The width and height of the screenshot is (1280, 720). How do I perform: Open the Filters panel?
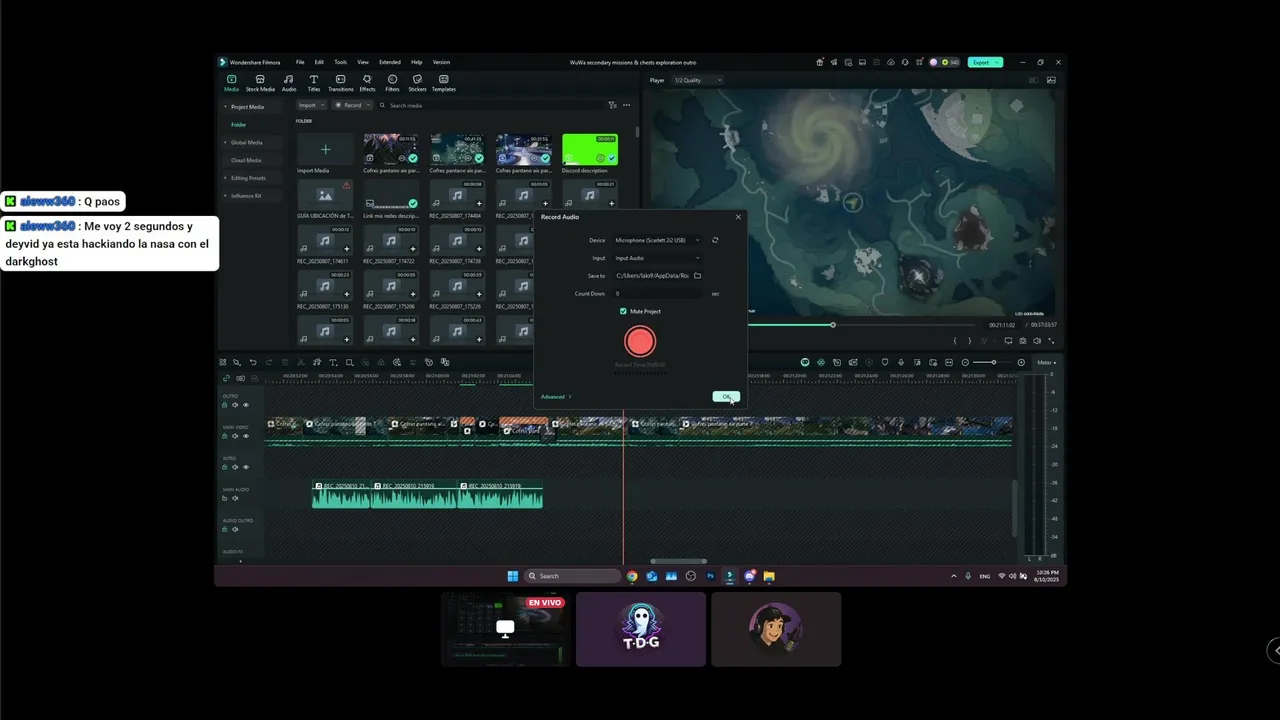[x=392, y=83]
